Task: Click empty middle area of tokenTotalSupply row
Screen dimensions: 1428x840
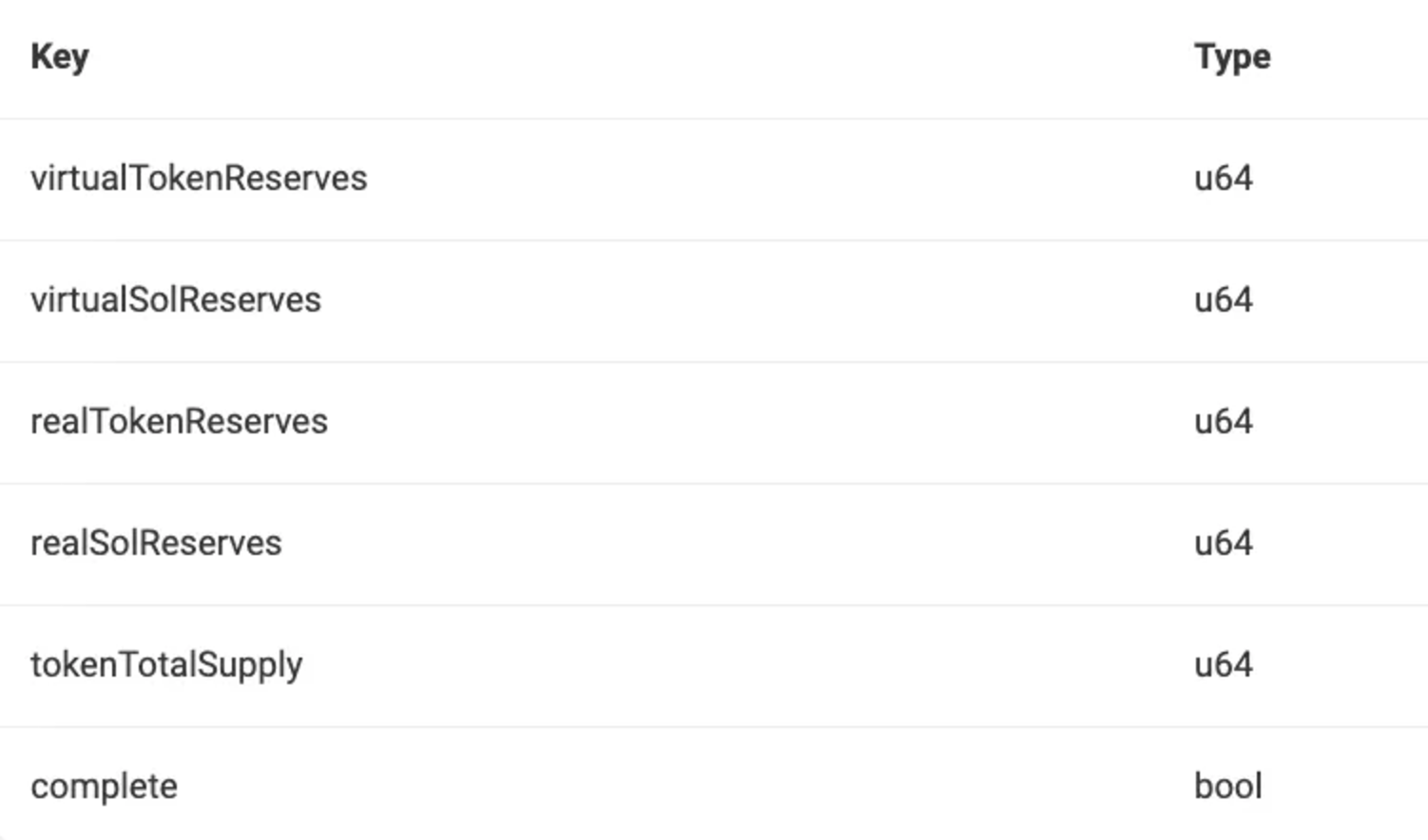Action: click(761, 665)
